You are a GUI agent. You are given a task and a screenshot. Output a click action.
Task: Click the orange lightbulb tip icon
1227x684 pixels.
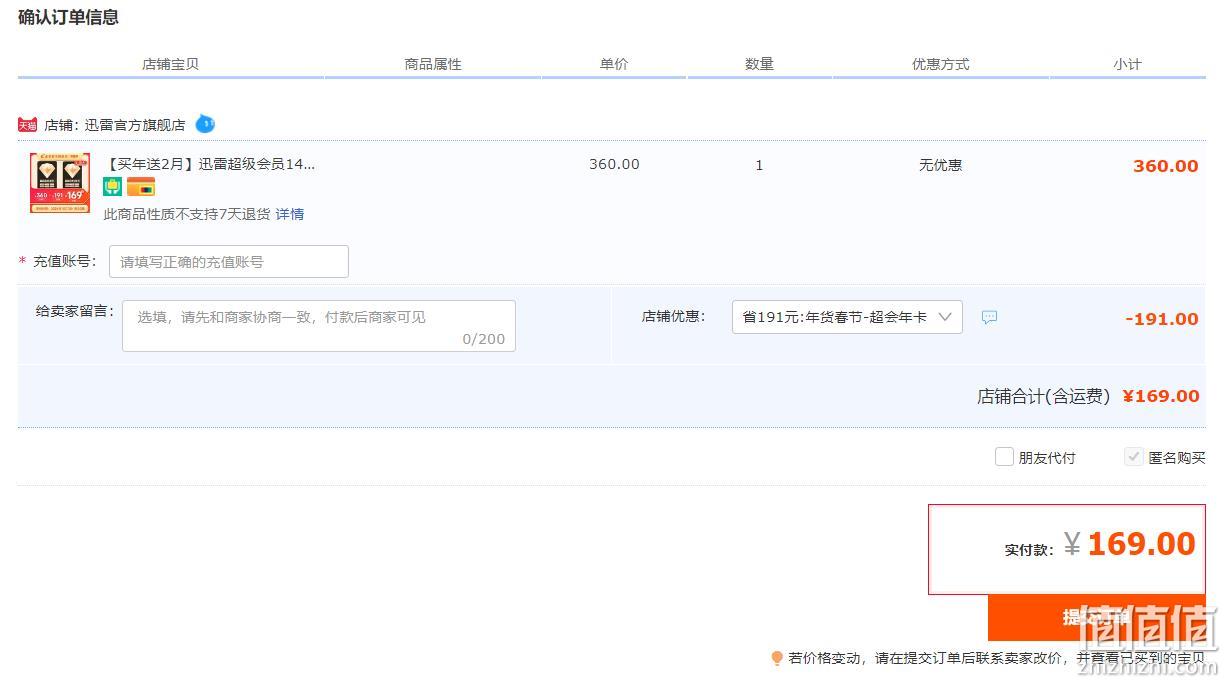pyautogui.click(x=777, y=658)
